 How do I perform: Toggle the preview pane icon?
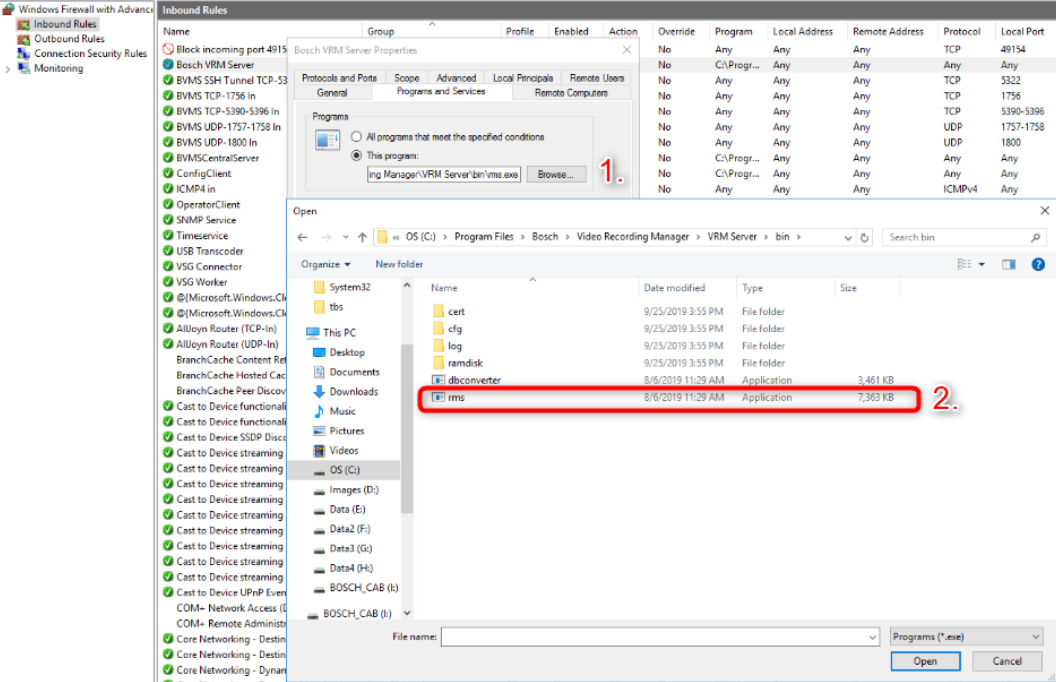point(1009,265)
